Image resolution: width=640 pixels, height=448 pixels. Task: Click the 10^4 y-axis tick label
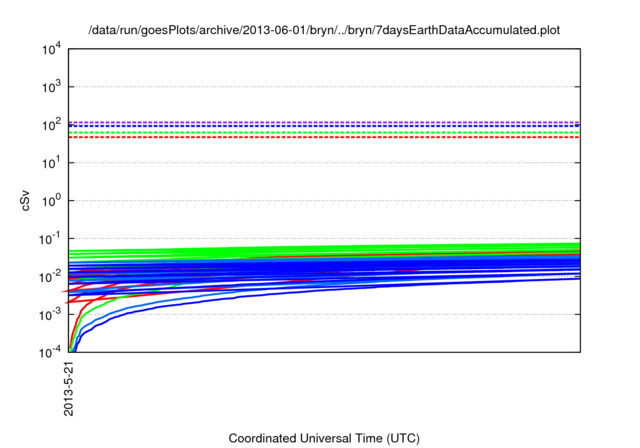pos(51,49)
